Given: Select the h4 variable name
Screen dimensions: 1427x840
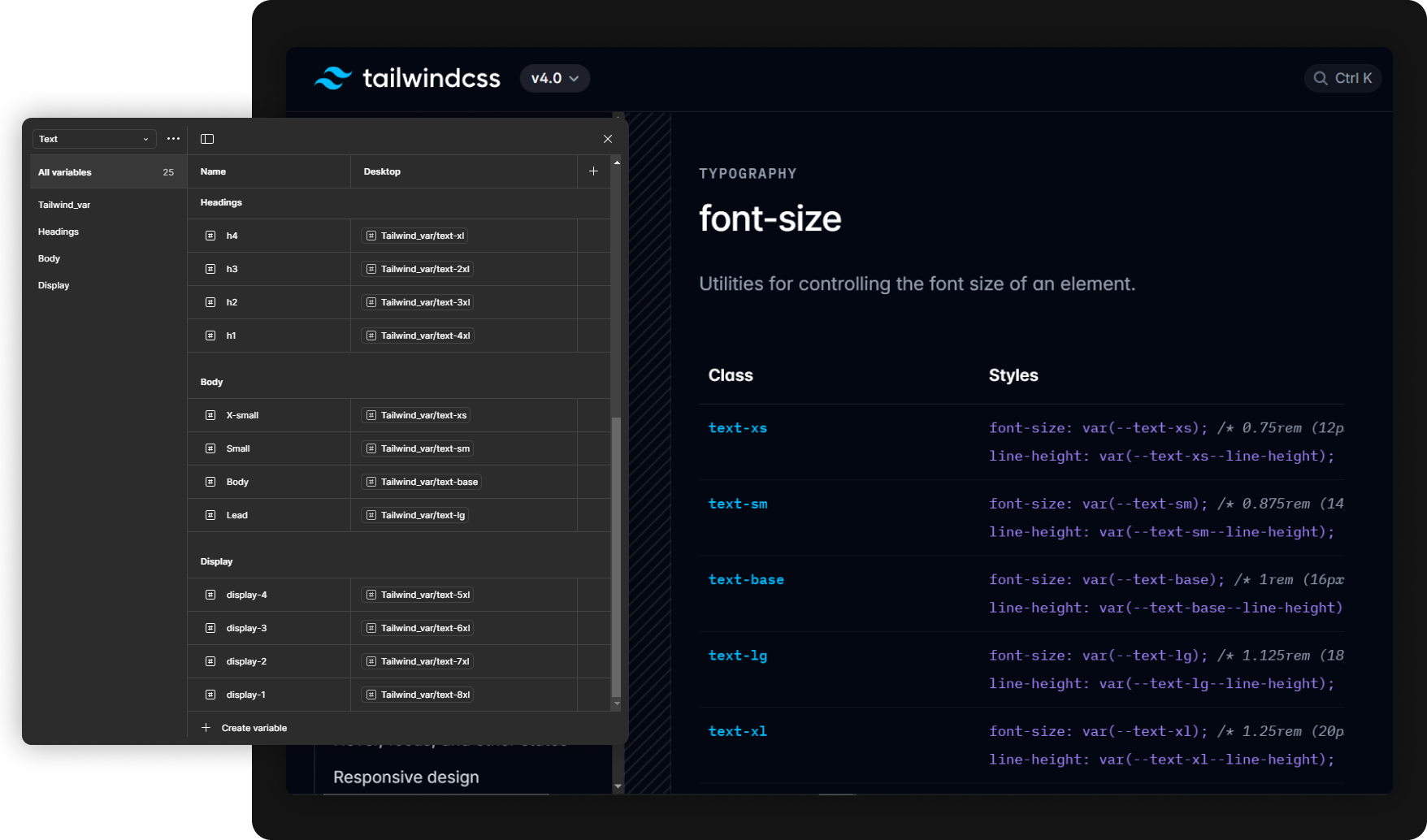Looking at the screenshot, I should tap(232, 236).
